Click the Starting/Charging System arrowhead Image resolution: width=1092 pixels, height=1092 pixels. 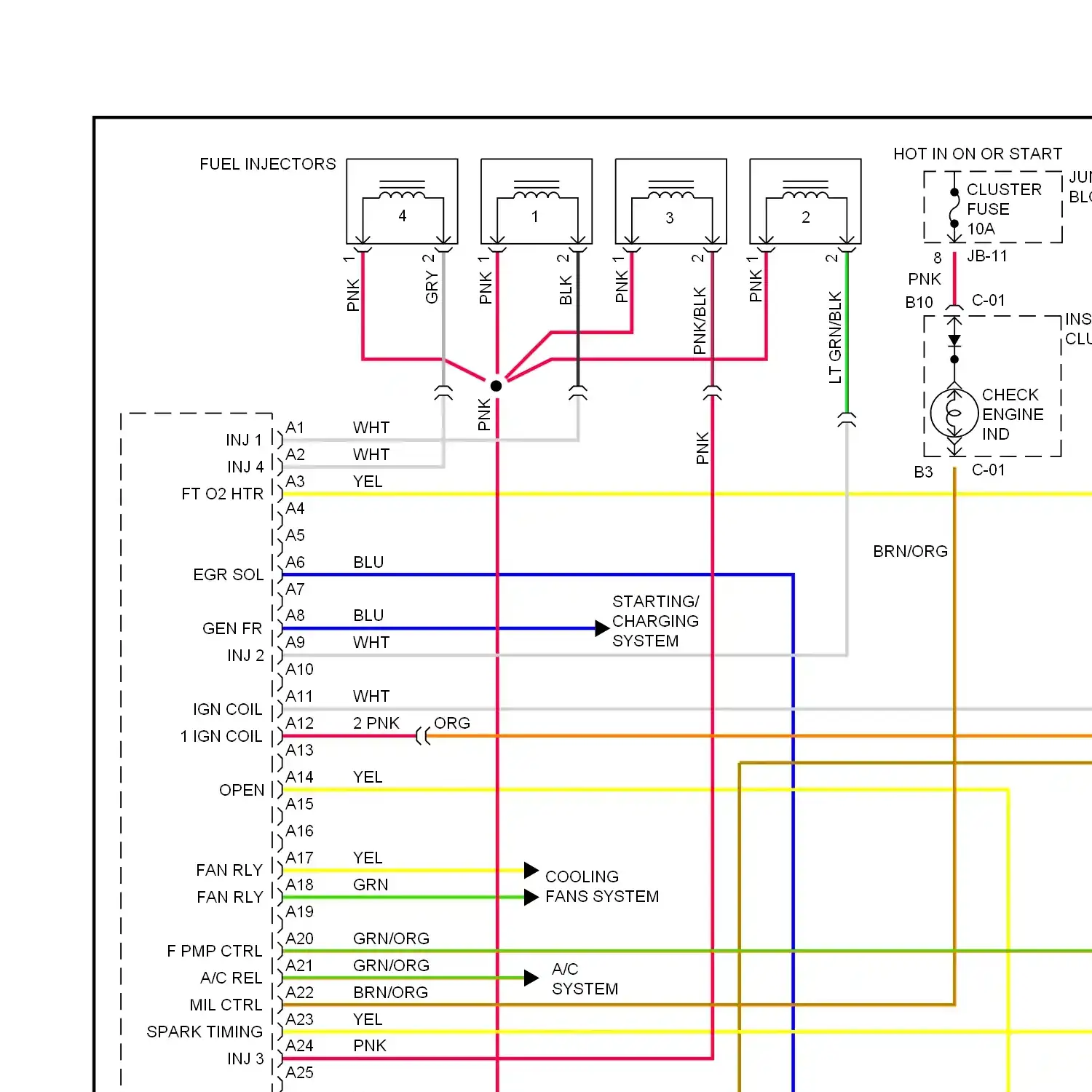(x=602, y=628)
